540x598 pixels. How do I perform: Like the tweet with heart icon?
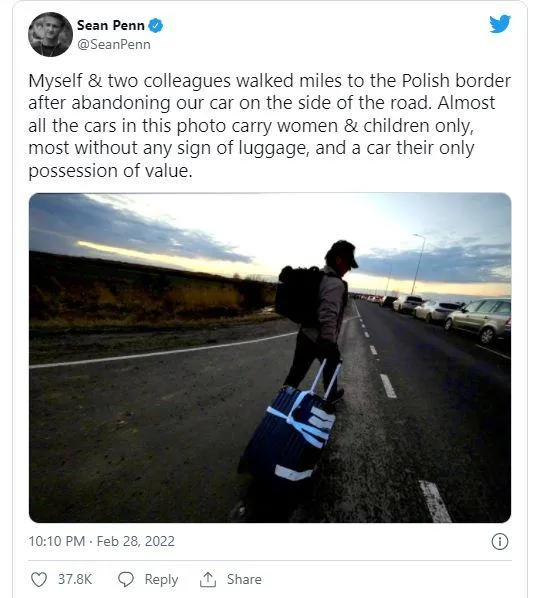pyautogui.click(x=39, y=579)
